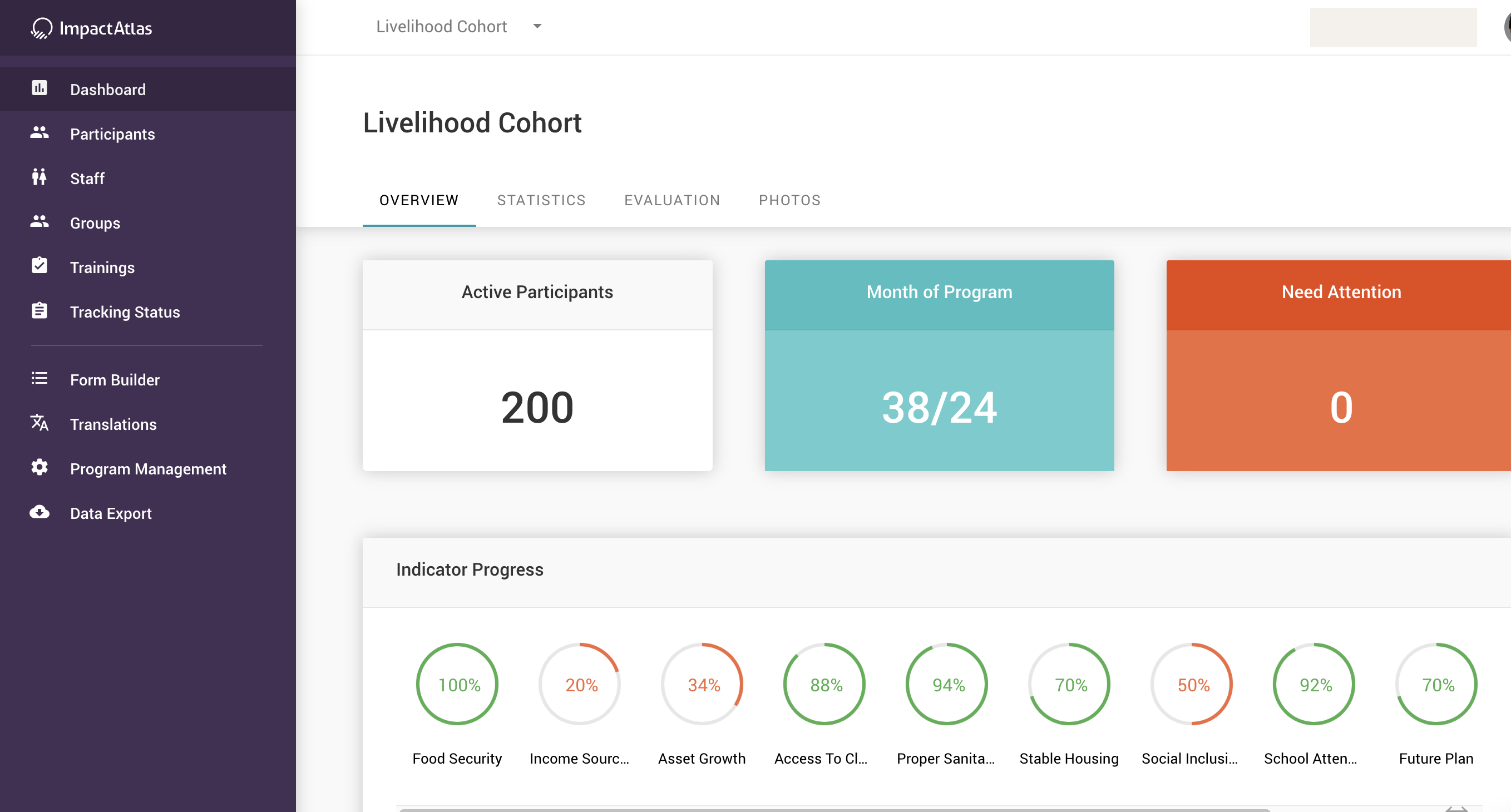Click the Form Builder list icon
The image size is (1511, 812).
39,379
